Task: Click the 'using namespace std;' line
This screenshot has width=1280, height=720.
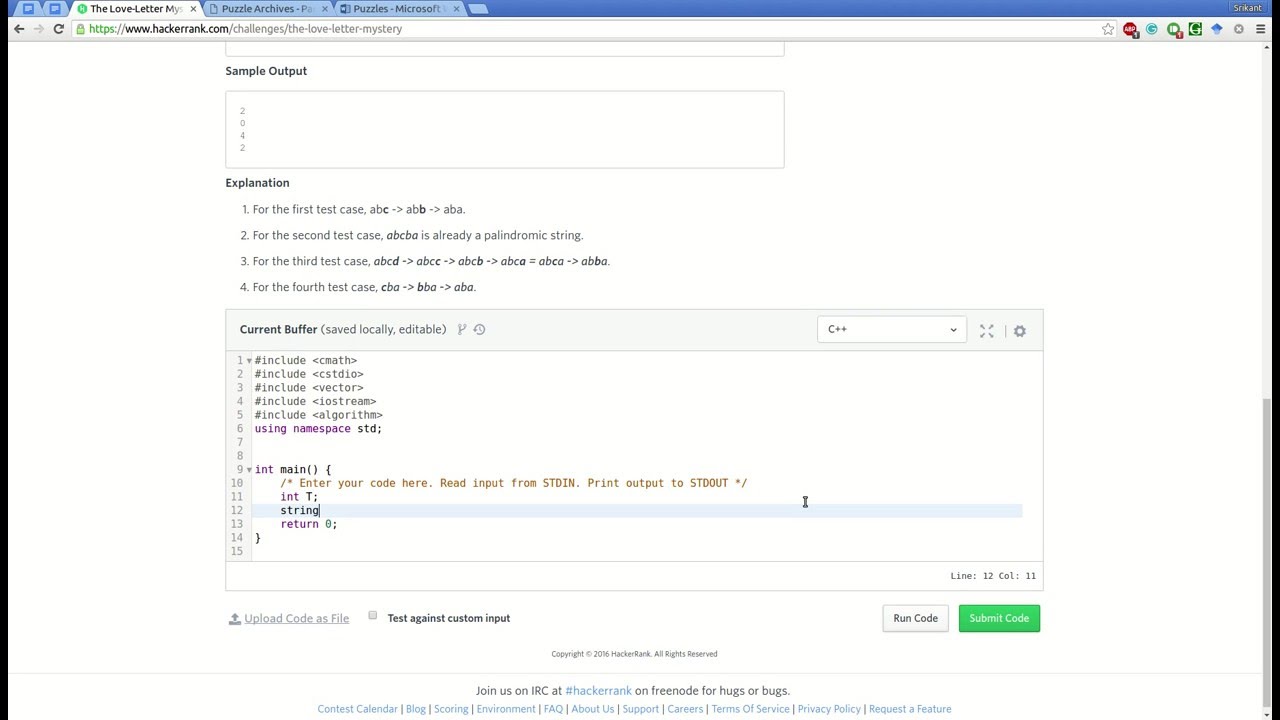Action: pos(318,429)
